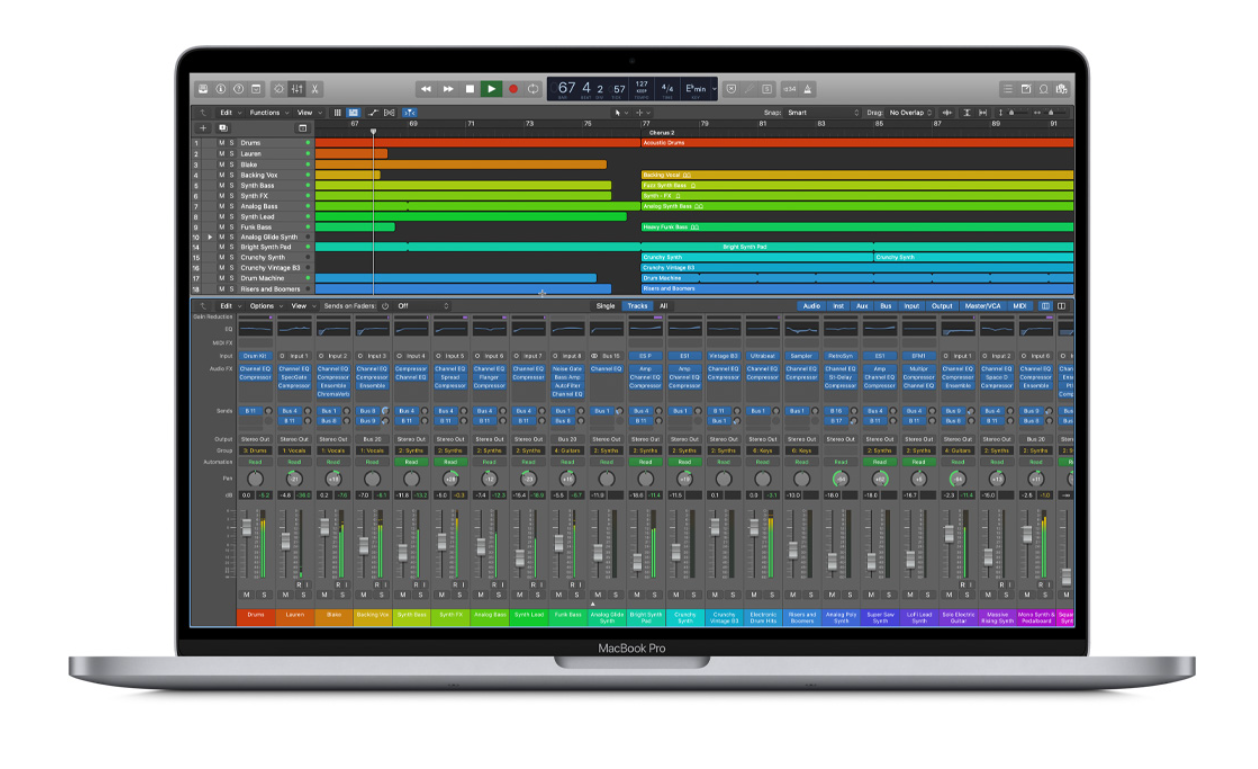
Task: Click the red Record button
Action: 513,89
